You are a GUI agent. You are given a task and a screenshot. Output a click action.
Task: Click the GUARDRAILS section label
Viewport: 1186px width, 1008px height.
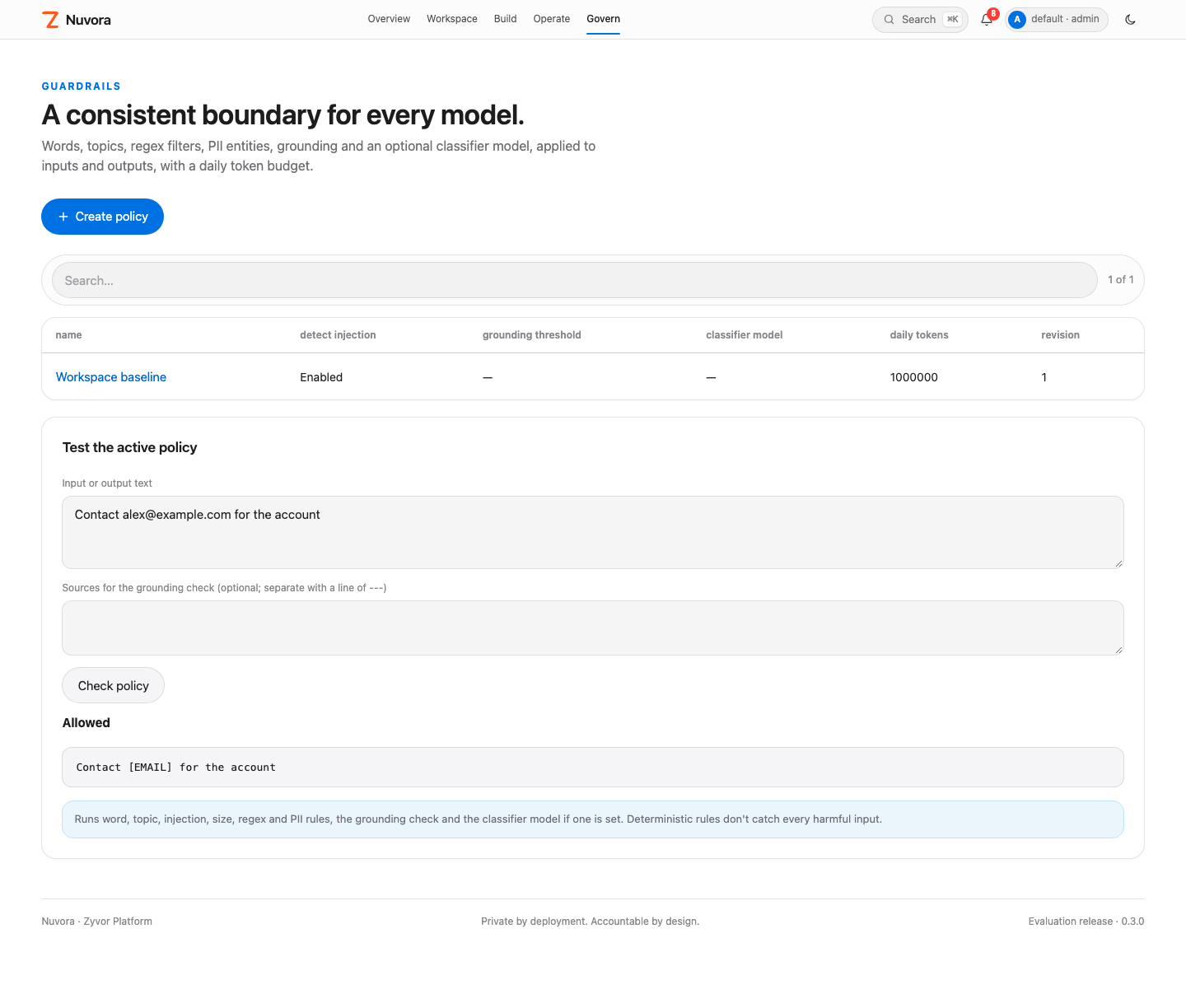click(82, 86)
